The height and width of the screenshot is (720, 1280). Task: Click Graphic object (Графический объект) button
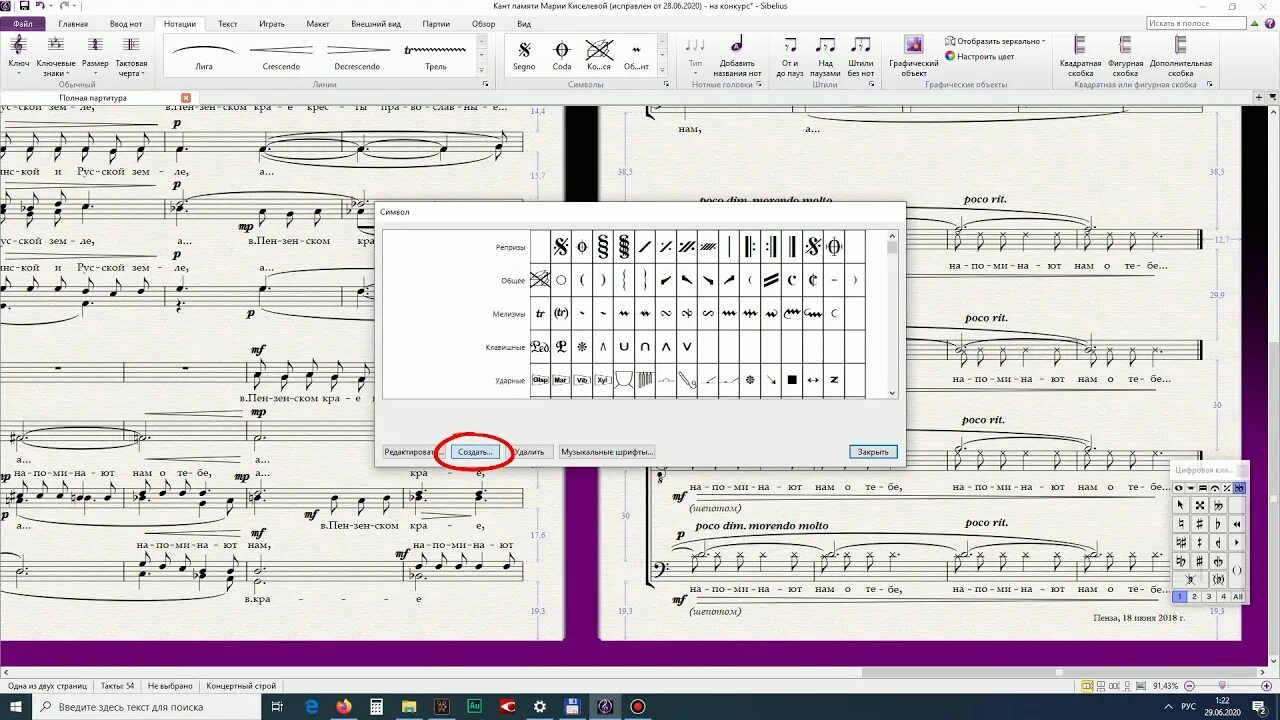tap(914, 56)
